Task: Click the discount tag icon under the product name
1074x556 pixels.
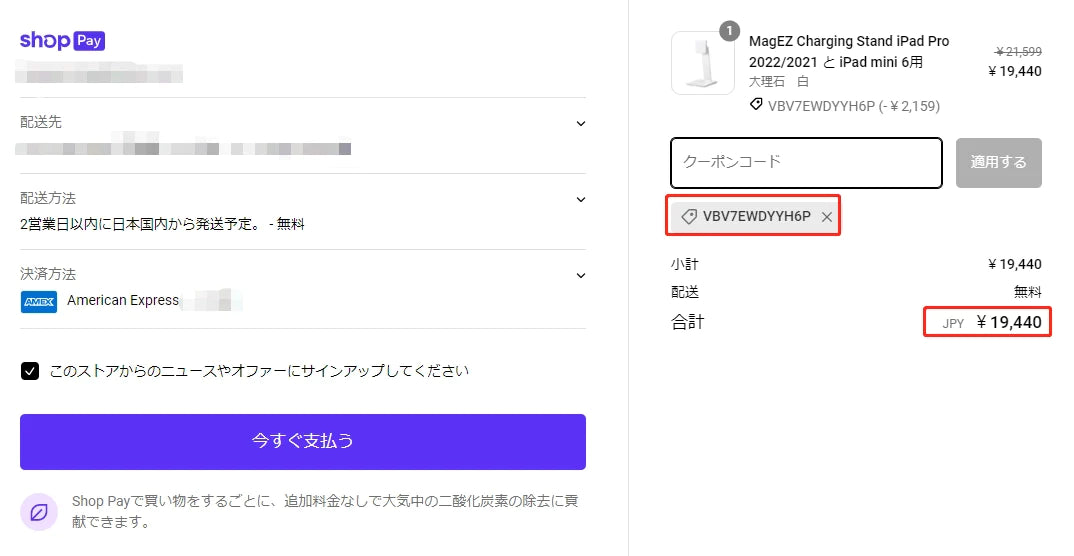Action: click(x=756, y=105)
